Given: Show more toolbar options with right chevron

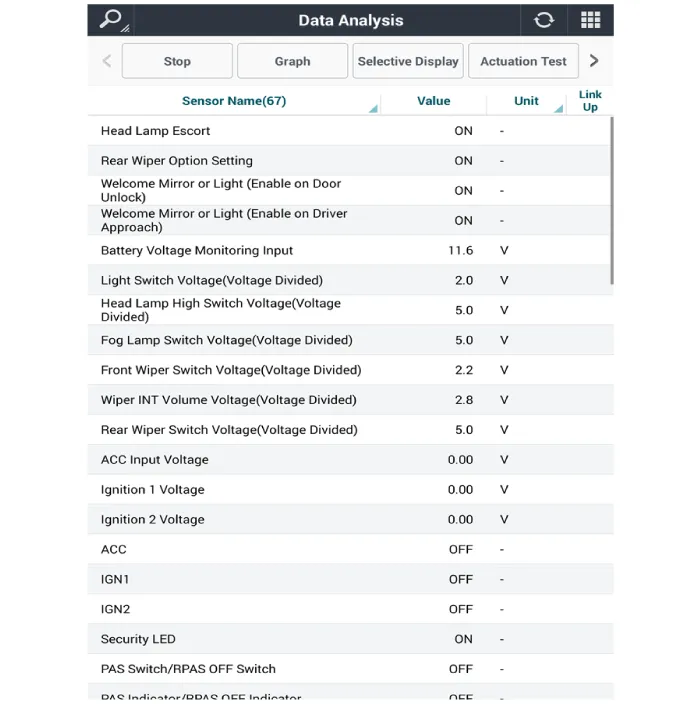Looking at the screenshot, I should (594, 61).
